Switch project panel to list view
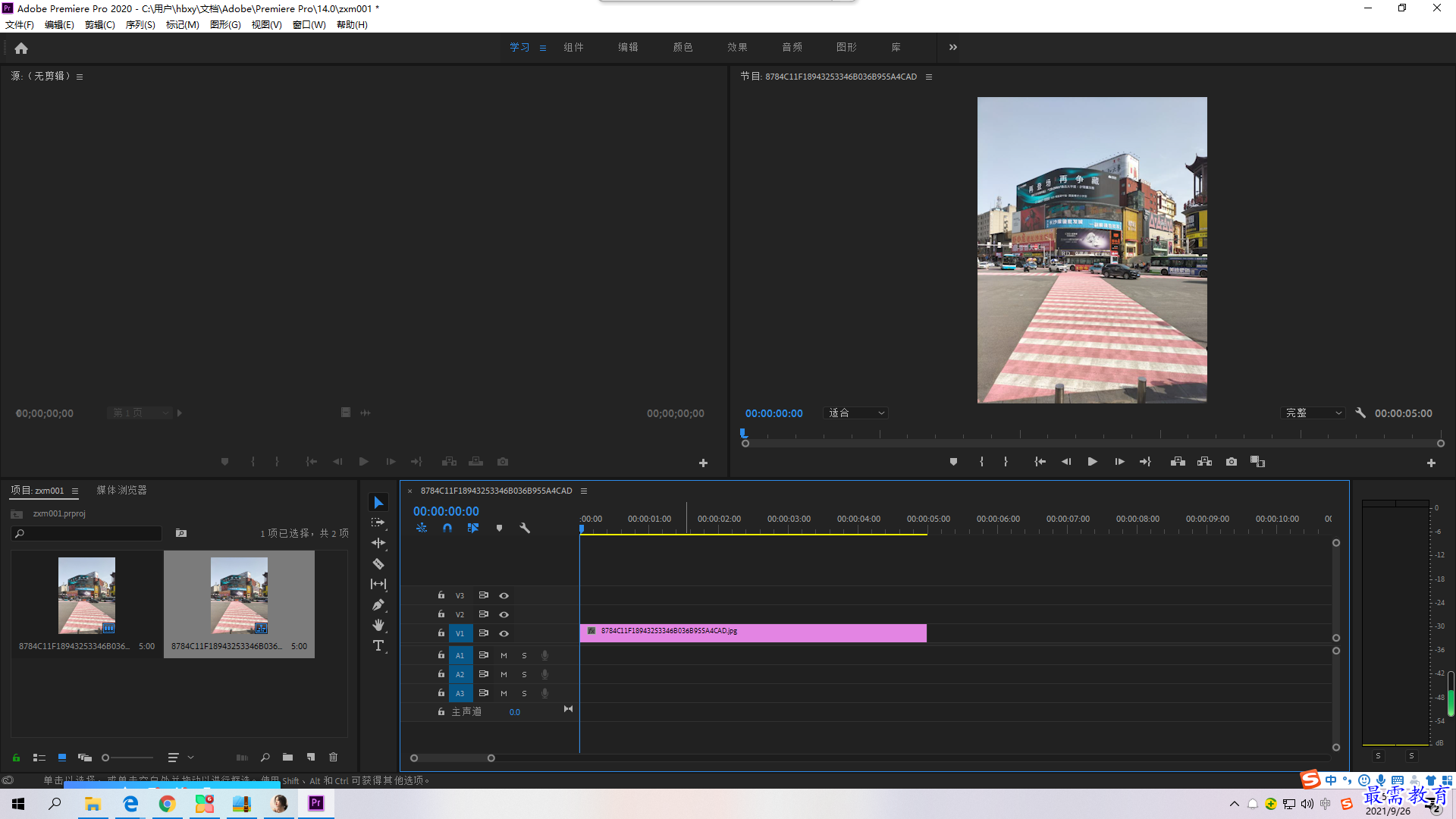 [39, 758]
